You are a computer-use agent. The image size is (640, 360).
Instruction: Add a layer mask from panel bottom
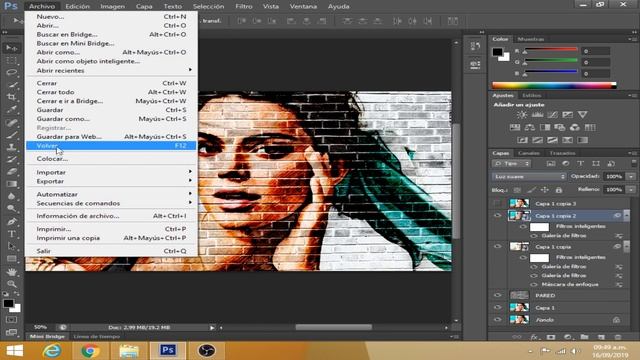[x=551, y=337]
